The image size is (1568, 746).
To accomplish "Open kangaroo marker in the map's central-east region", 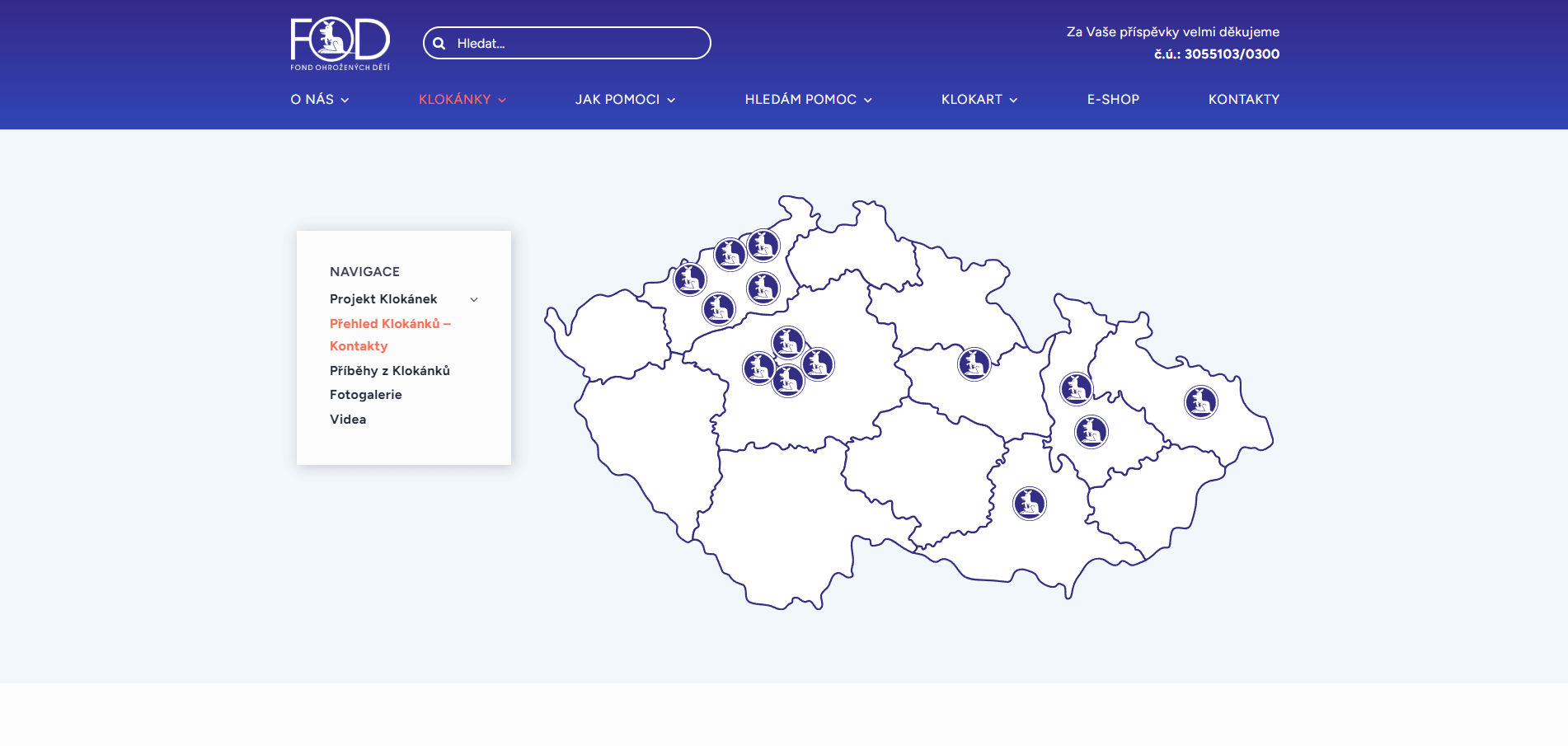I will coord(974,364).
